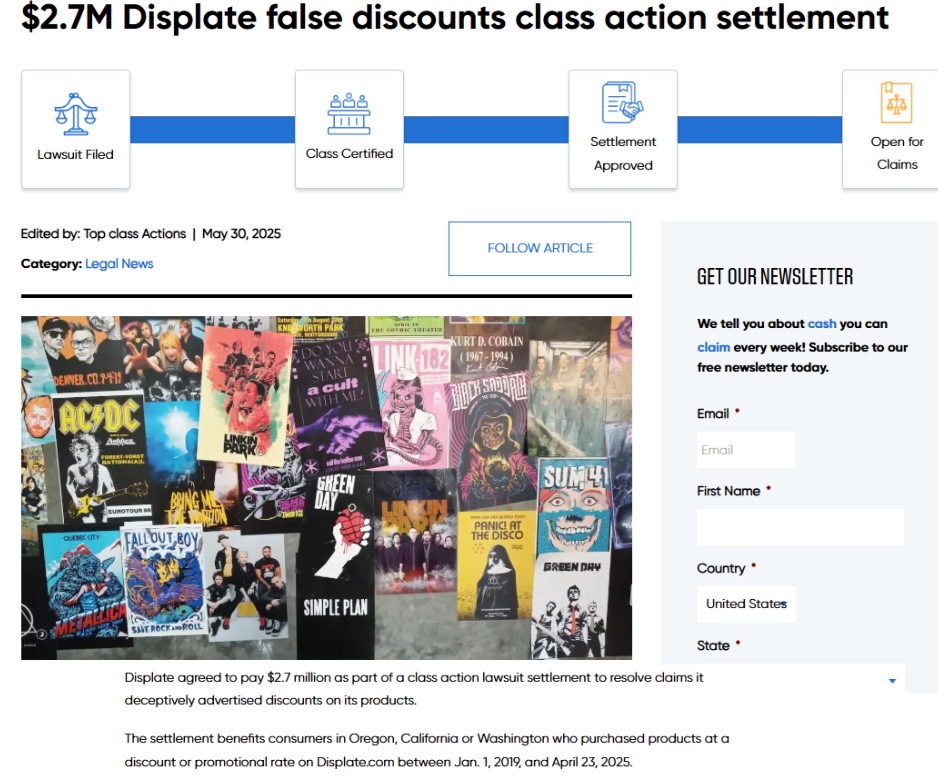938x777 pixels.
Task: Click the Open for Claims orange icon
Action: tap(896, 102)
